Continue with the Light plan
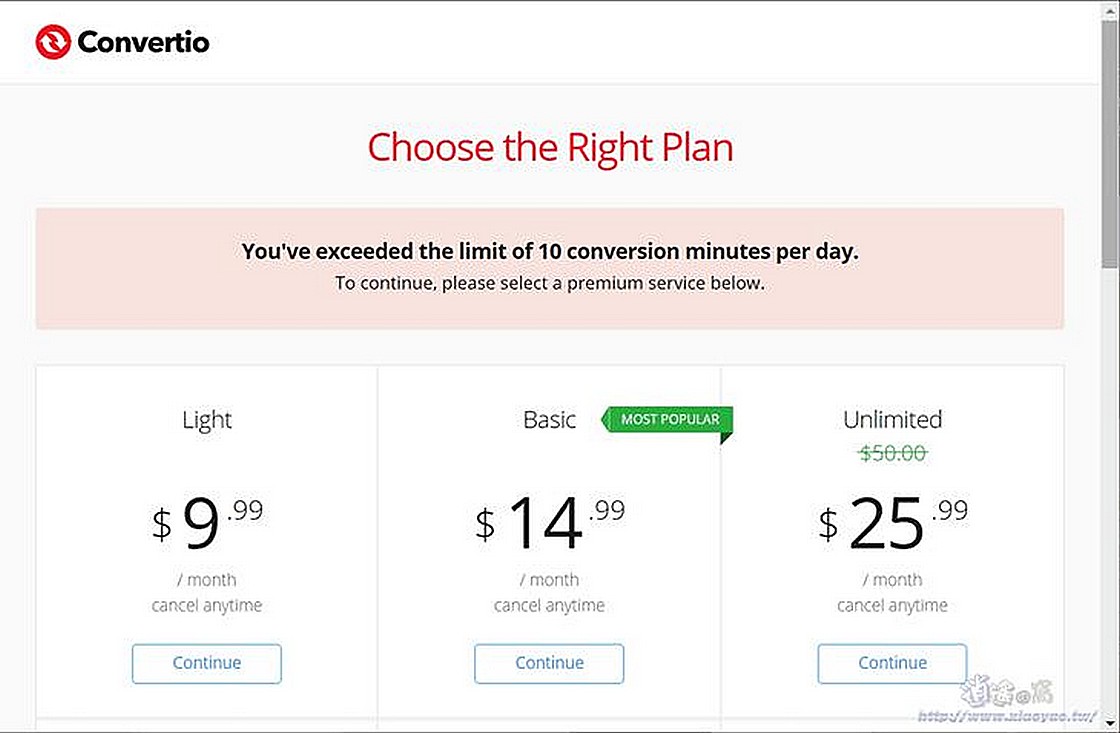This screenshot has height=733, width=1120. (x=206, y=664)
